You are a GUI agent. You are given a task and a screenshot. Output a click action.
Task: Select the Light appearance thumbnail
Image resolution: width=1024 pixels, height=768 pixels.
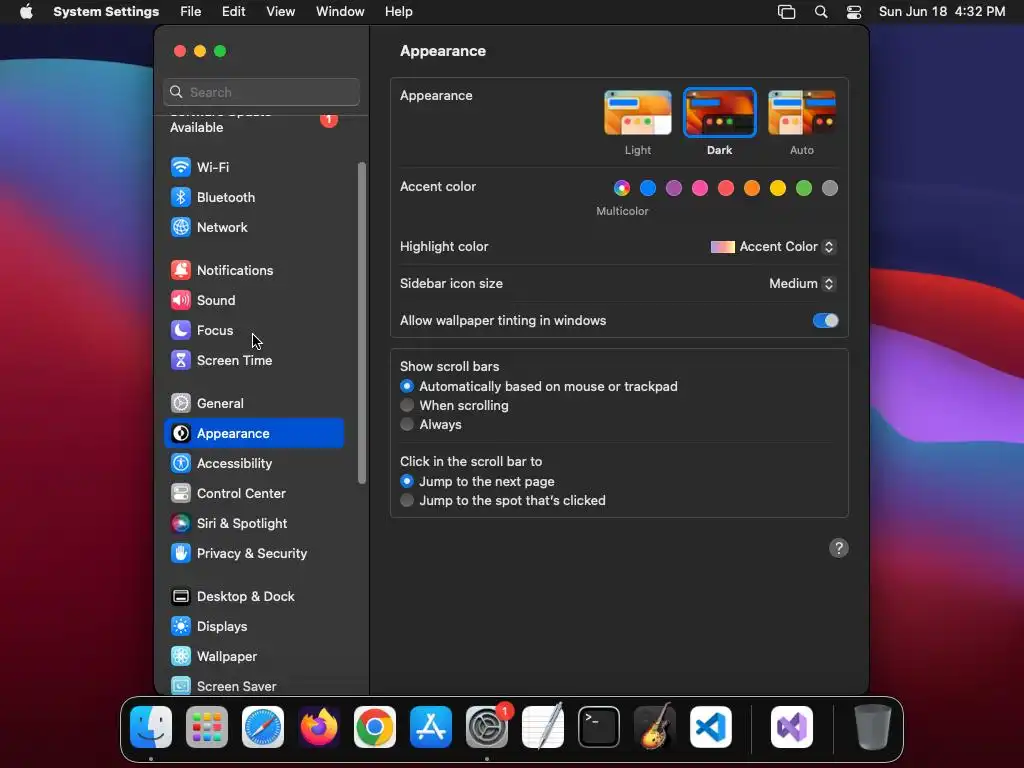point(637,113)
